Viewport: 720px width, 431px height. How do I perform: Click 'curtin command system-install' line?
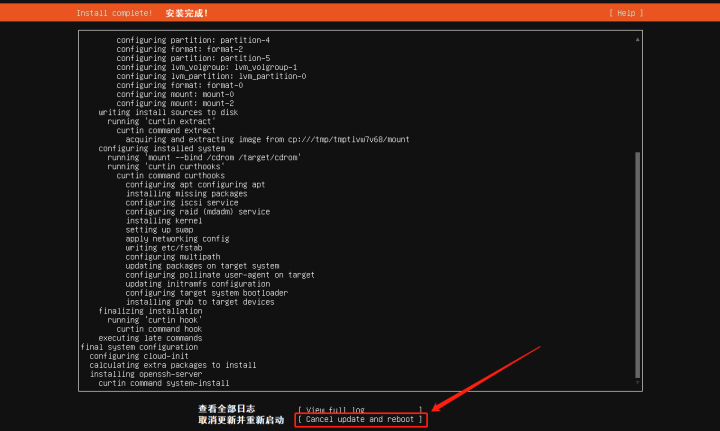pyautogui.click(x=163, y=383)
